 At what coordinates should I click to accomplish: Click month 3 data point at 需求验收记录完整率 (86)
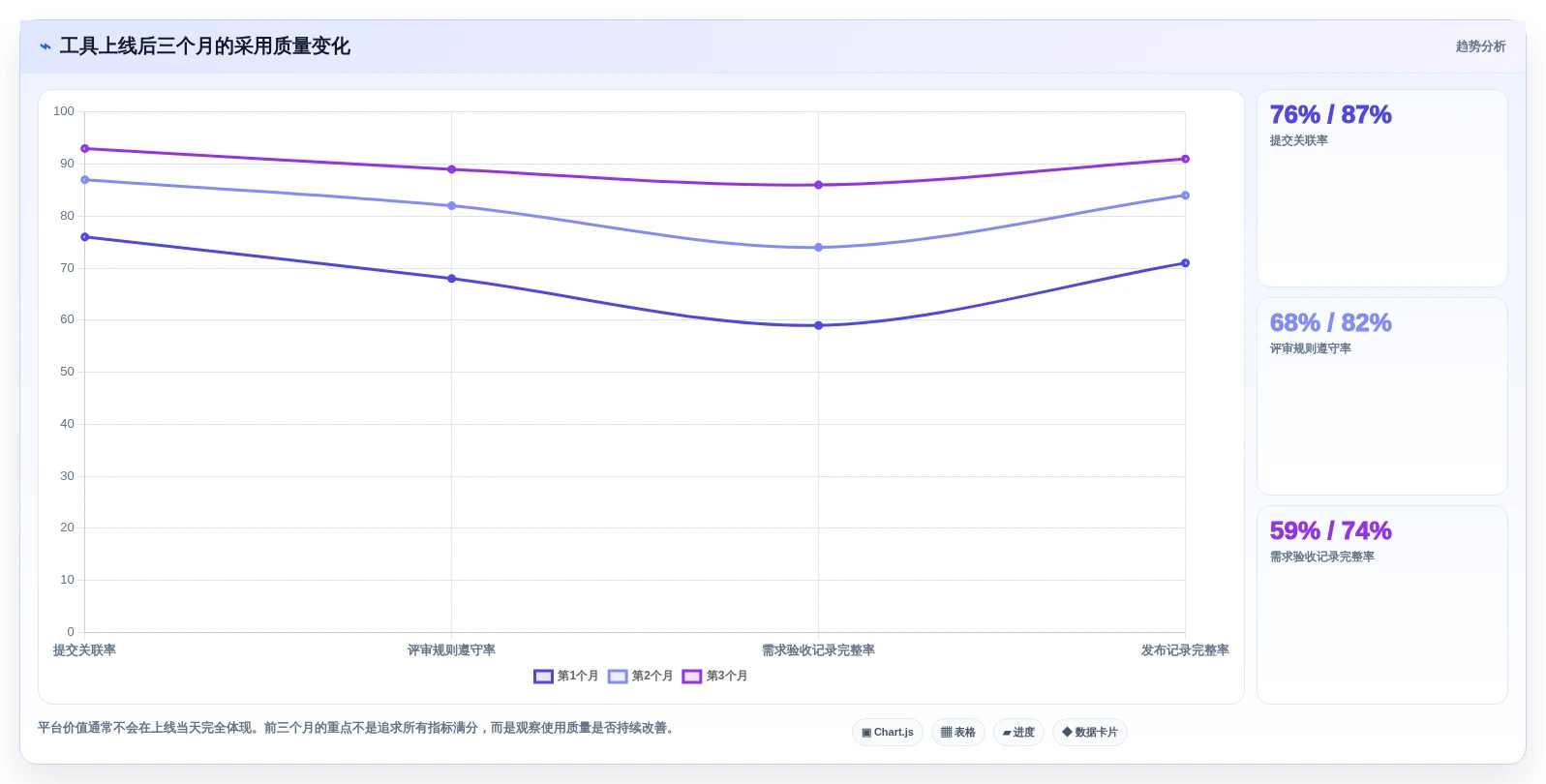click(x=818, y=185)
